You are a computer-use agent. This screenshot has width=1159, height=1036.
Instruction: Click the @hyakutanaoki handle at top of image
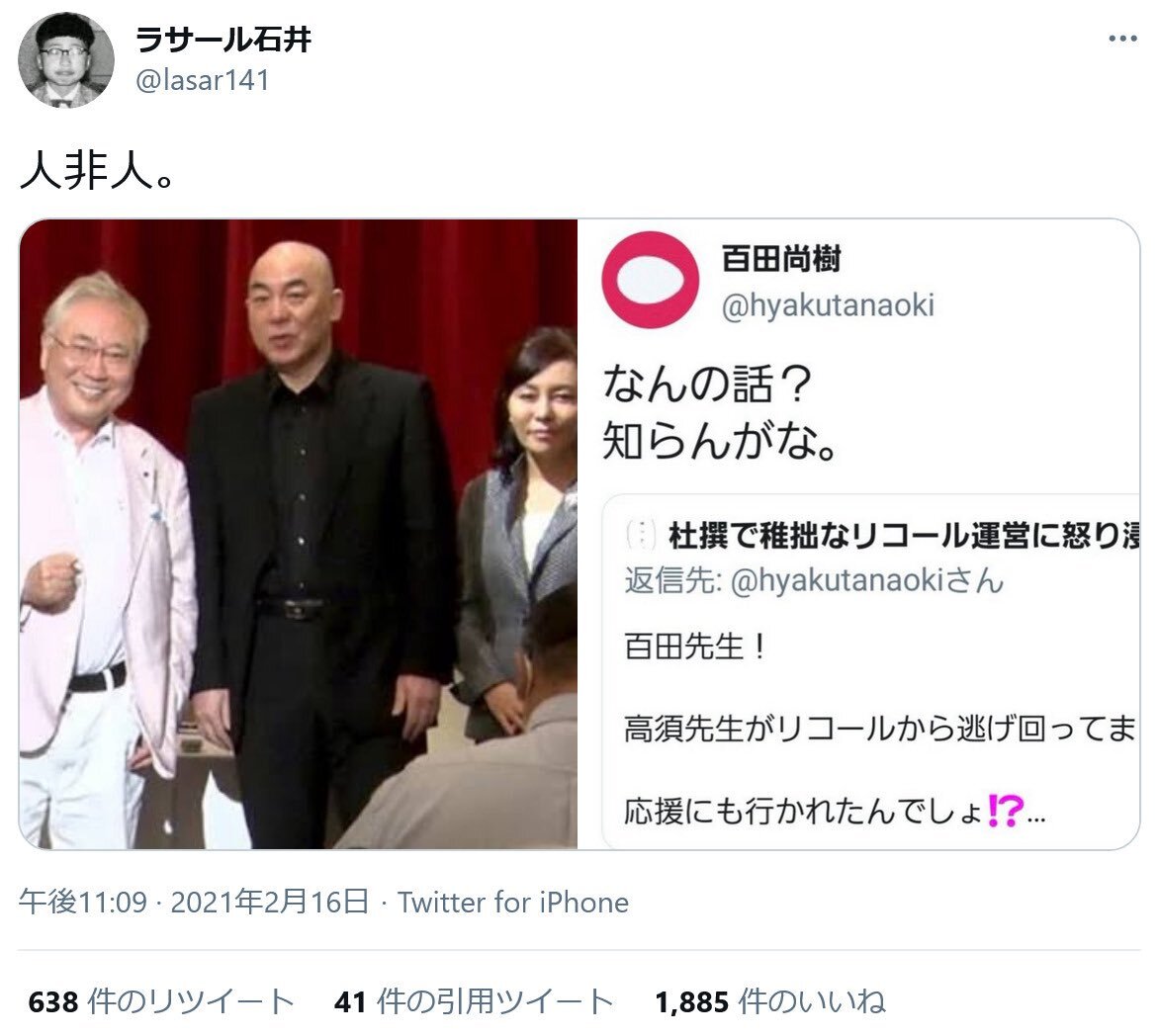click(828, 305)
